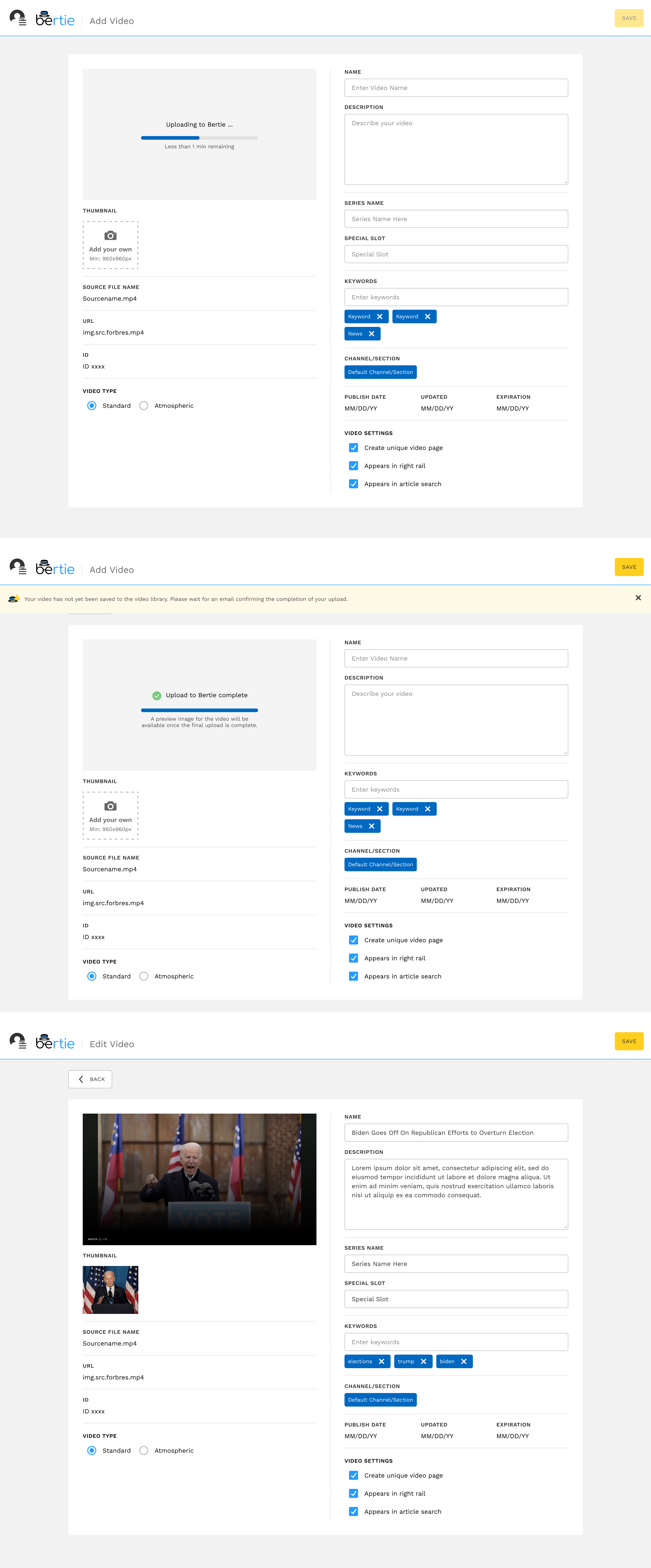Image resolution: width=651 pixels, height=1568 pixels.
Task: Click Describe your video box on uploading screen
Action: [456, 149]
